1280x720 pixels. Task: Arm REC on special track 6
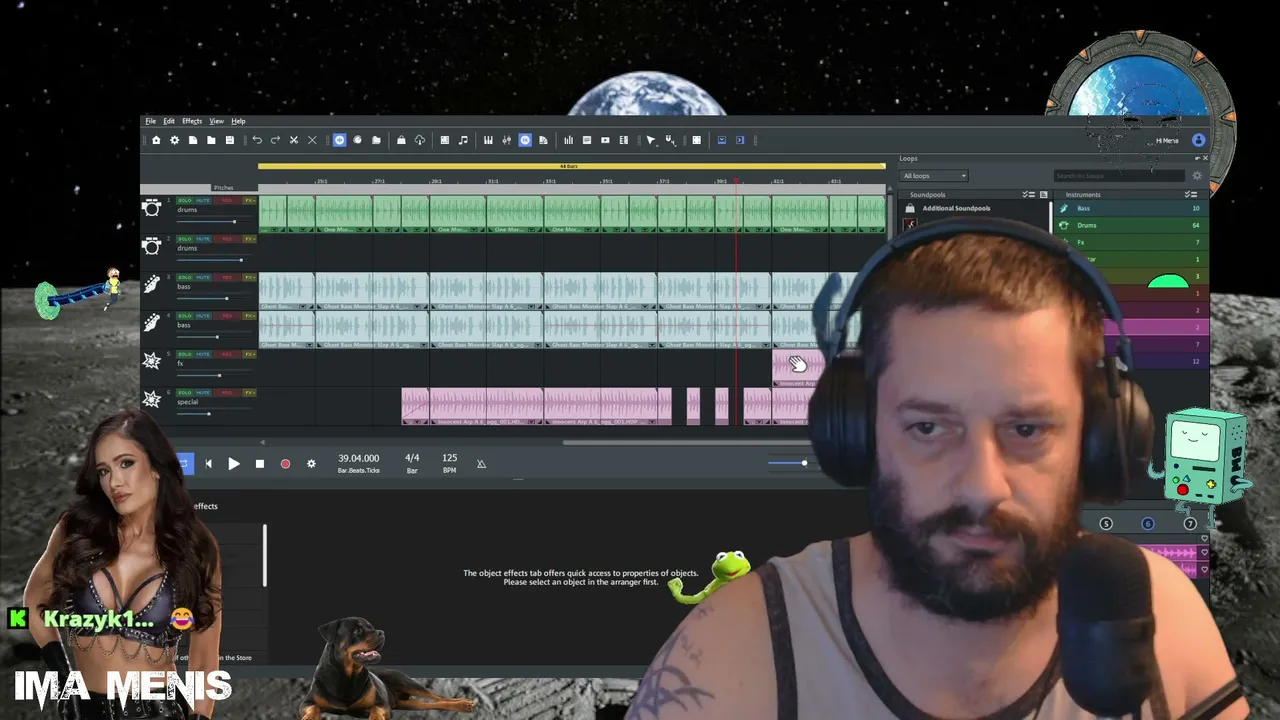pos(226,393)
